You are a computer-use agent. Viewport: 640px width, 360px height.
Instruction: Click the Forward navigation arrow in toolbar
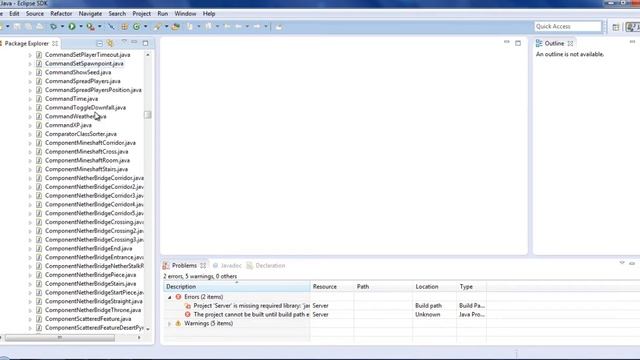257,27
